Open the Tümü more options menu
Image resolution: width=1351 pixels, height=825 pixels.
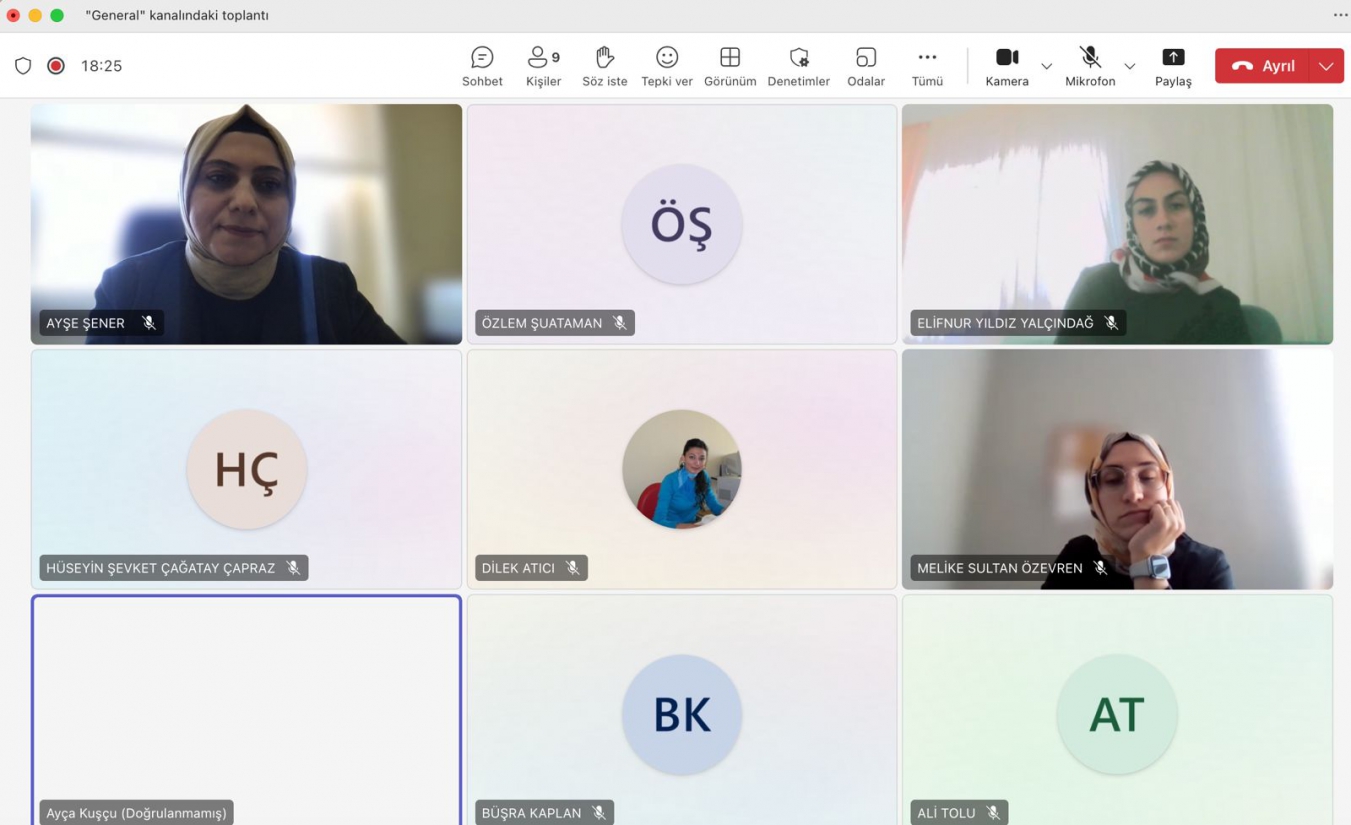click(927, 66)
